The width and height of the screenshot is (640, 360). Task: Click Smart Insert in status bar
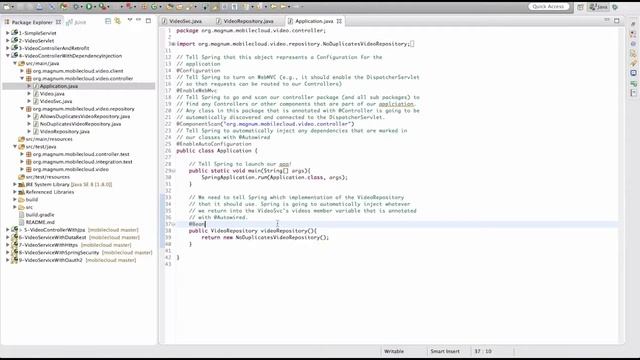click(x=445, y=351)
